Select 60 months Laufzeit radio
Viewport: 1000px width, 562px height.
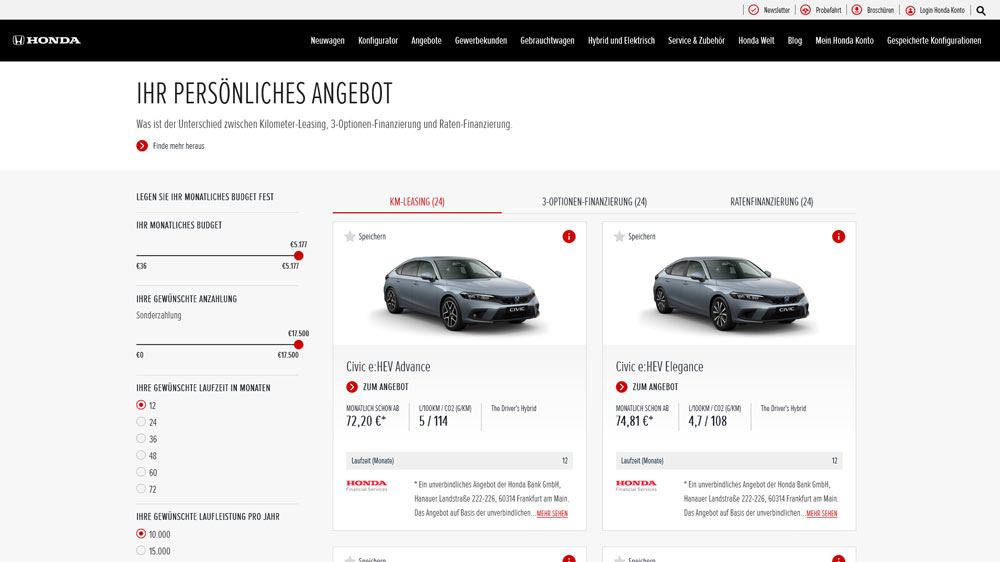pos(141,472)
